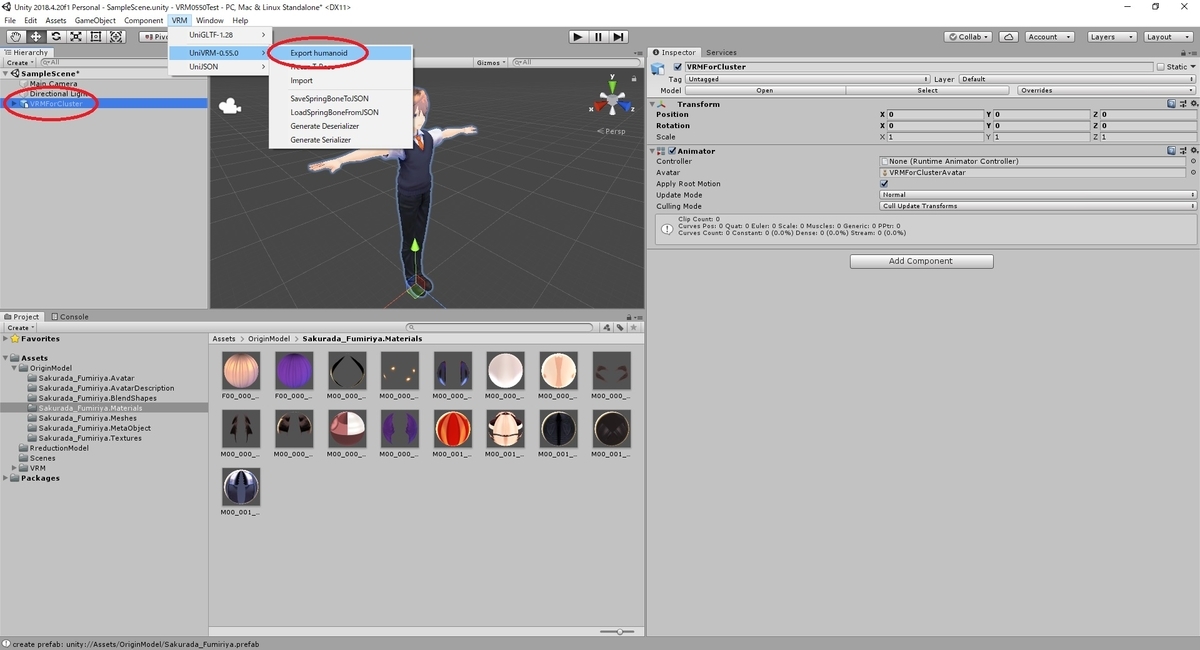This screenshot has width=1200, height=650.
Task: Switch to the Console tab
Action: tap(69, 317)
